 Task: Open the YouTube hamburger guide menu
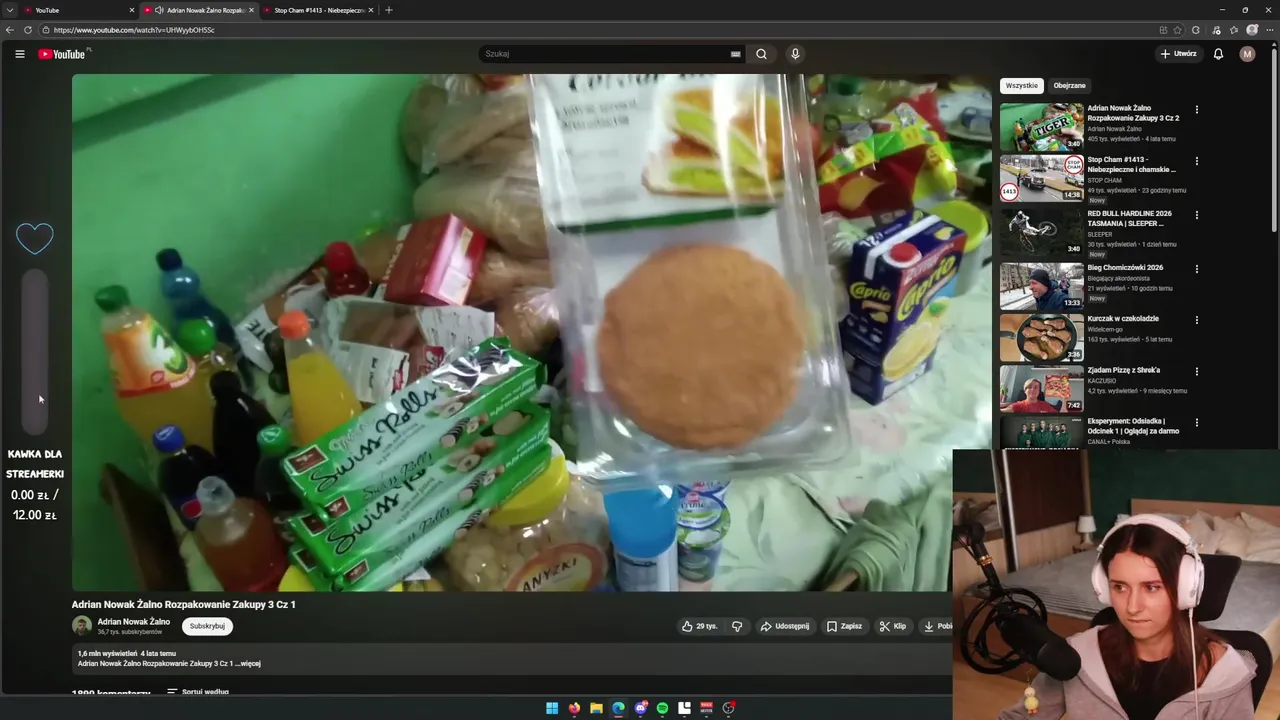(x=19, y=54)
